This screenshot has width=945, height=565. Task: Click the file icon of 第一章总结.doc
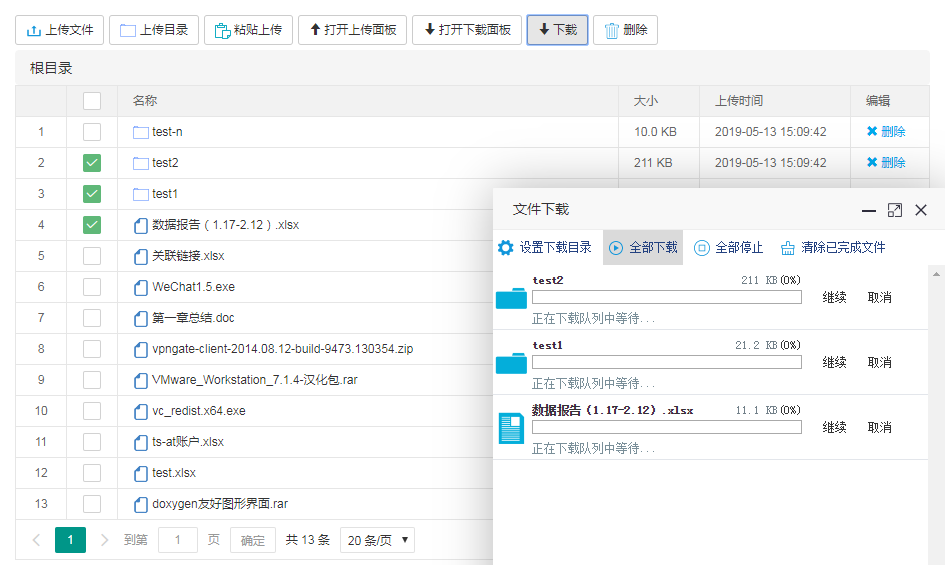pos(140,318)
